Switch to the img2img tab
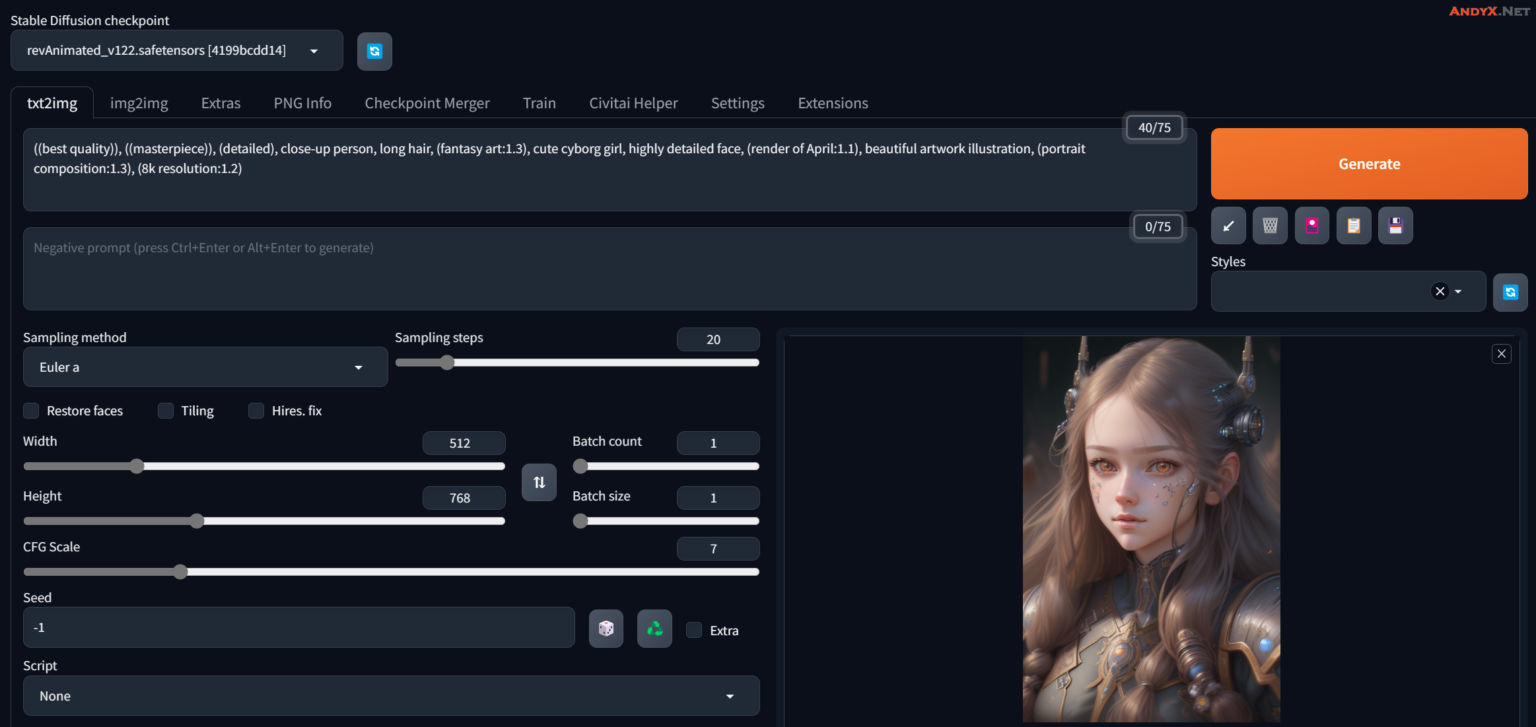 (x=139, y=103)
